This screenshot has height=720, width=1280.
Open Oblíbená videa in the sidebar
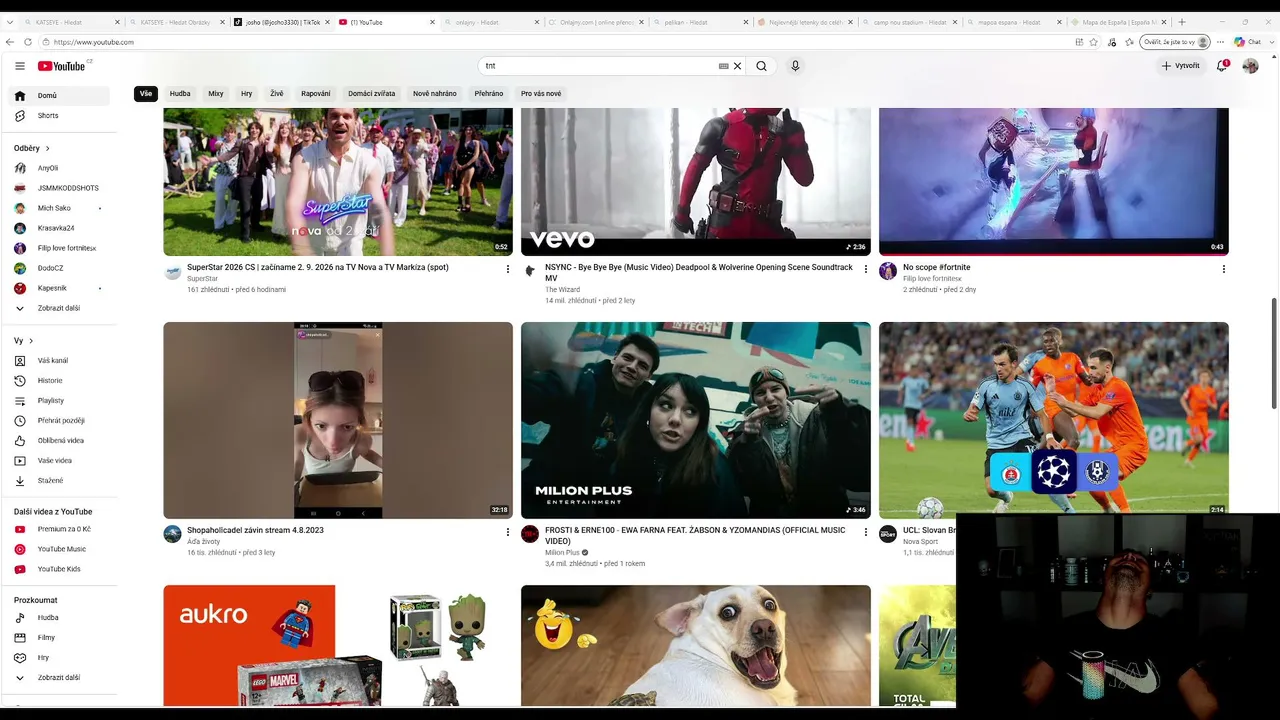pyautogui.click(x=61, y=441)
